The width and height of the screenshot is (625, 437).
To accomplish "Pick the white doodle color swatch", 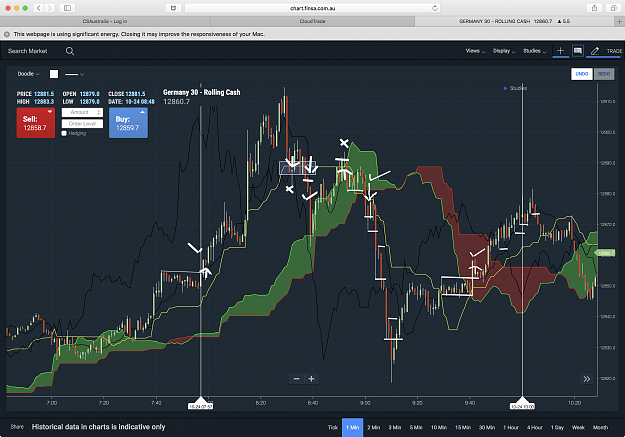I will pos(54,74).
